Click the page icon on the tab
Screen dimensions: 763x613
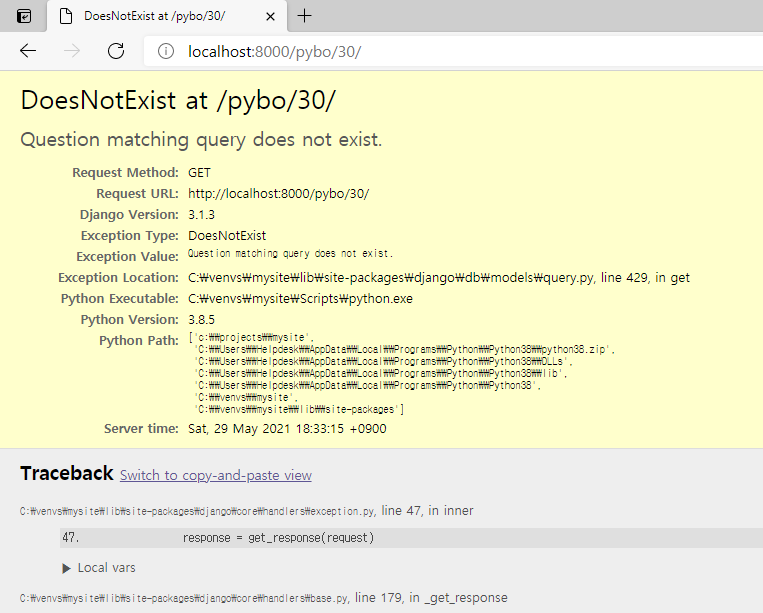tap(66, 16)
